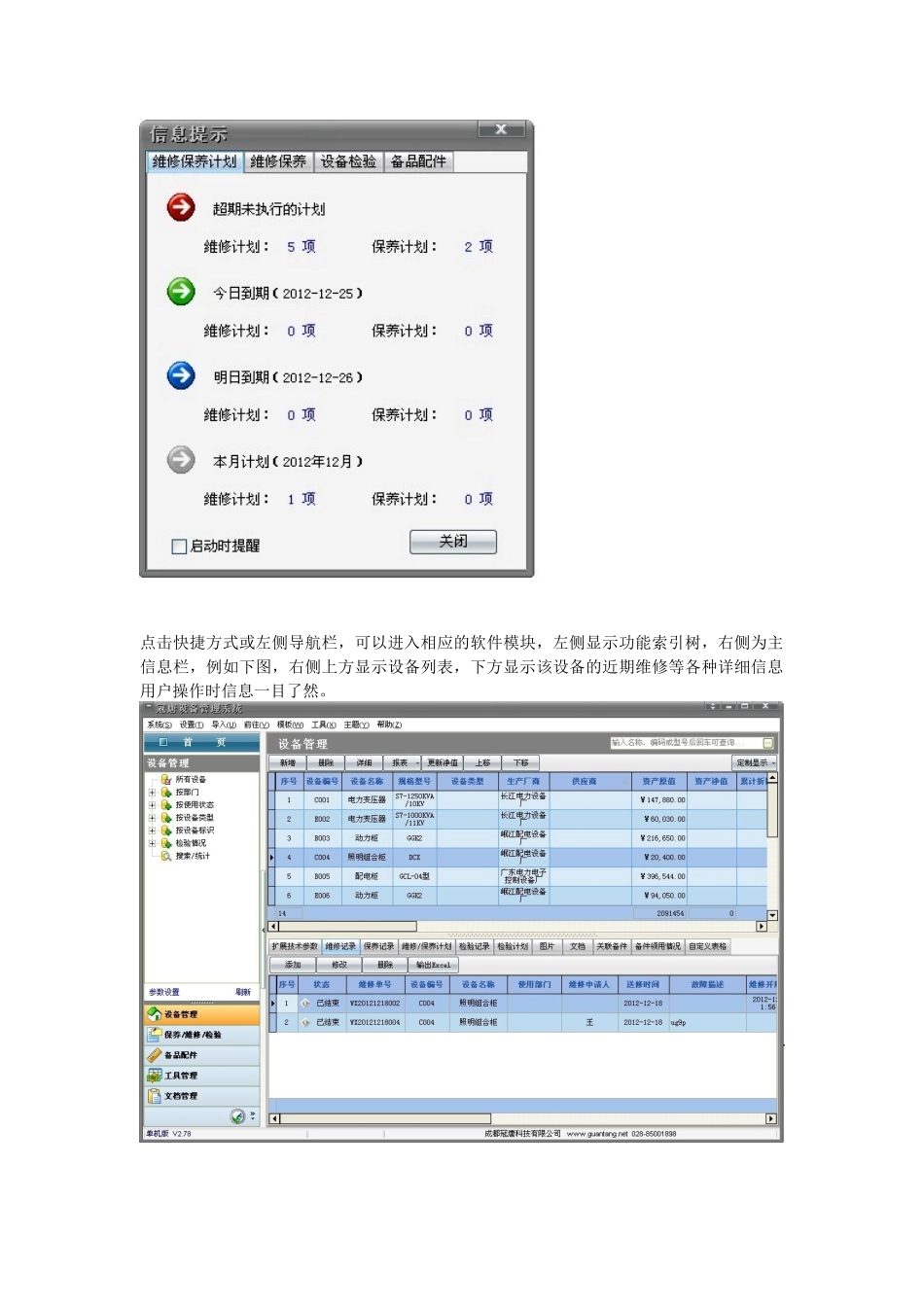Click the 备品配件 pencil icon
The image size is (924, 1307).
click(x=154, y=1055)
